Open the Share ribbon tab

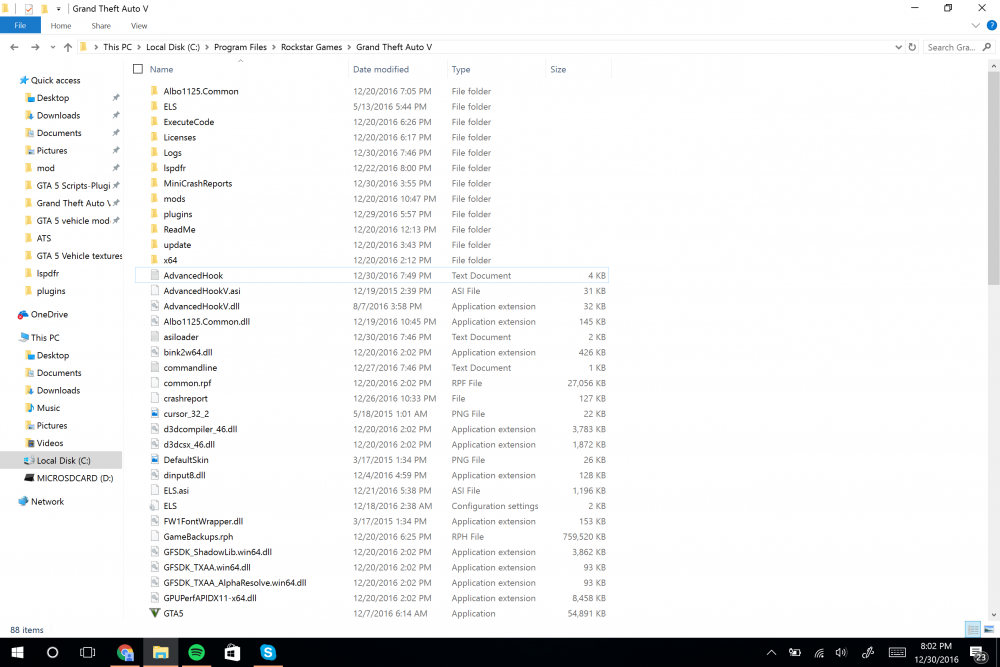click(x=101, y=26)
